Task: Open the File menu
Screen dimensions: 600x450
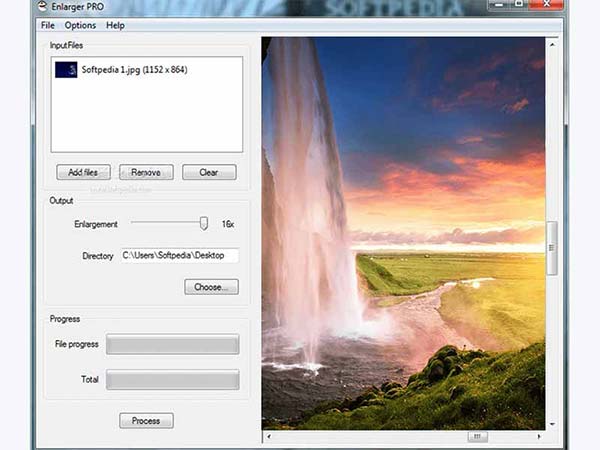Action: [x=47, y=25]
